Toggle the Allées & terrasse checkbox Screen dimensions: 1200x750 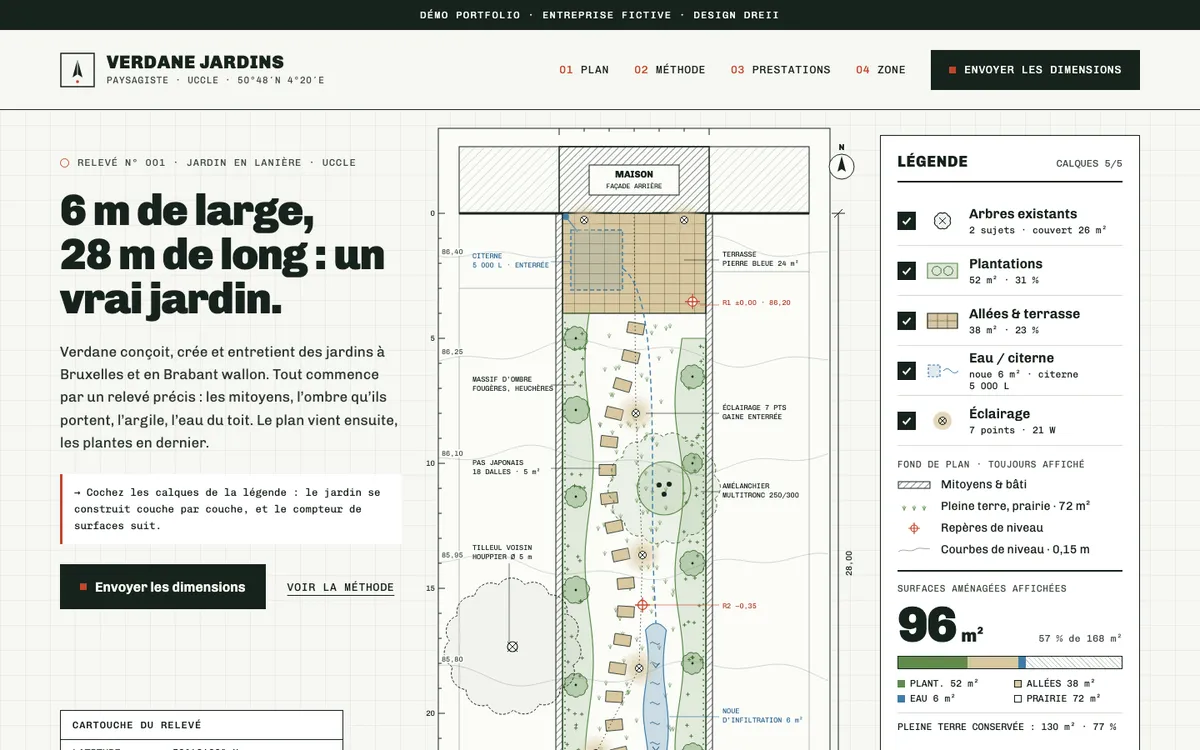click(x=907, y=321)
